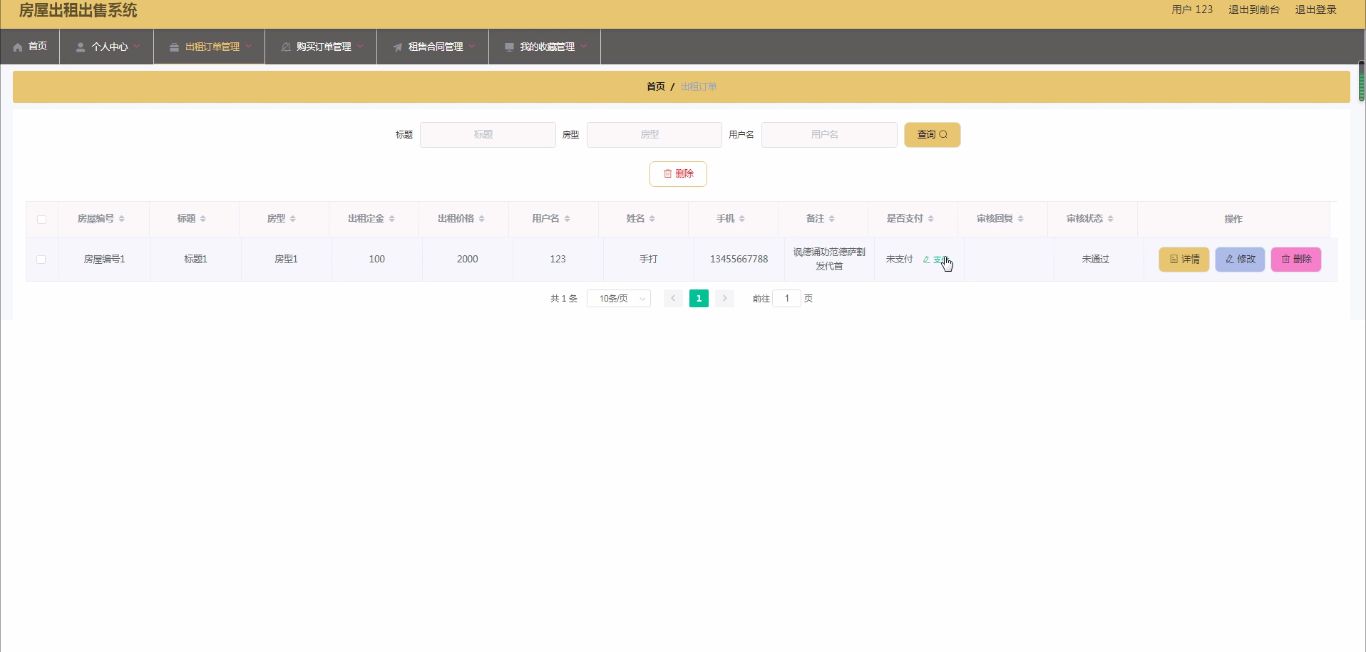Click the 手打 name cell
This screenshot has height=652, width=1366.
tap(649, 259)
